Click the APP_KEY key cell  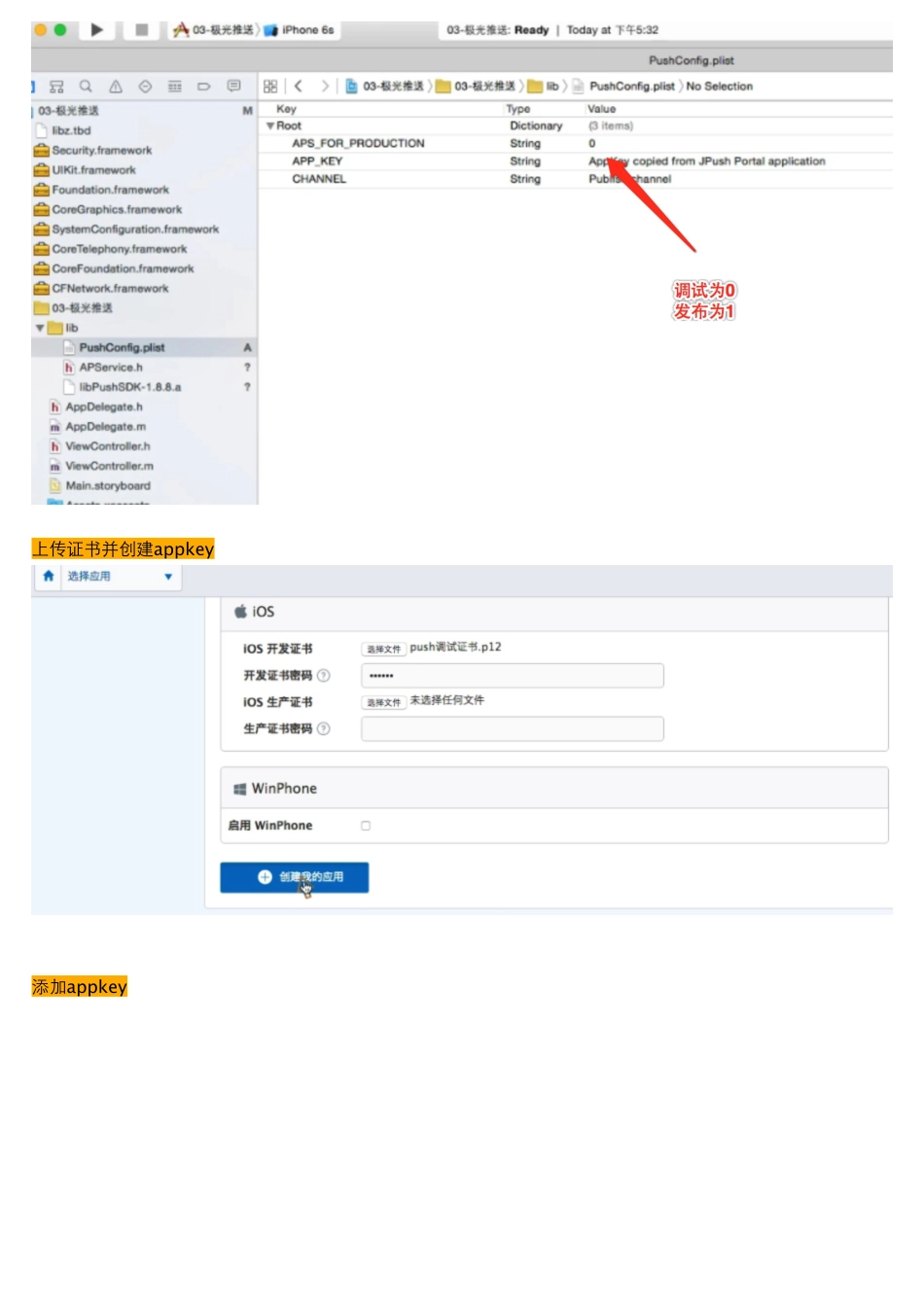click(317, 161)
